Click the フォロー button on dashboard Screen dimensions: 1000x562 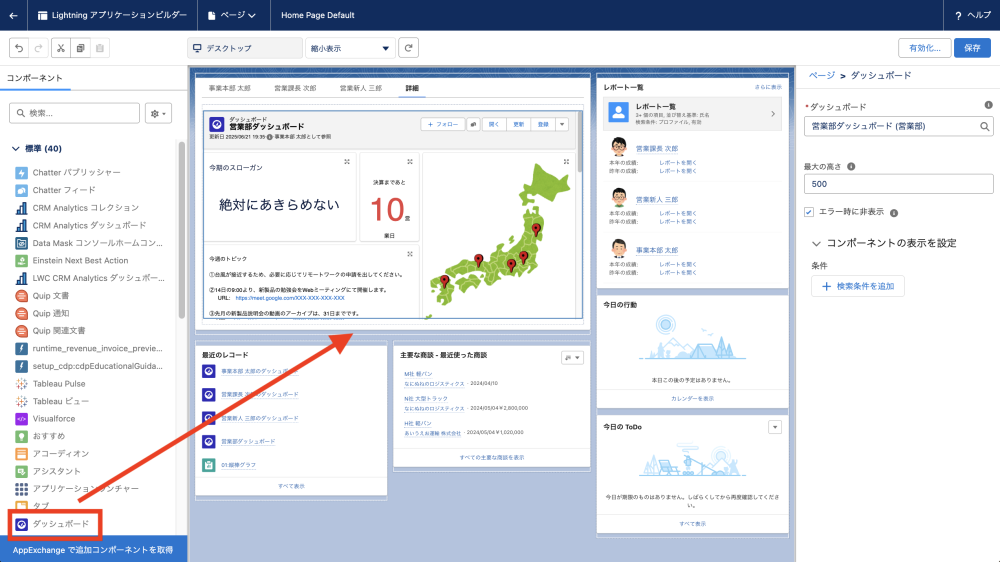pyautogui.click(x=443, y=124)
